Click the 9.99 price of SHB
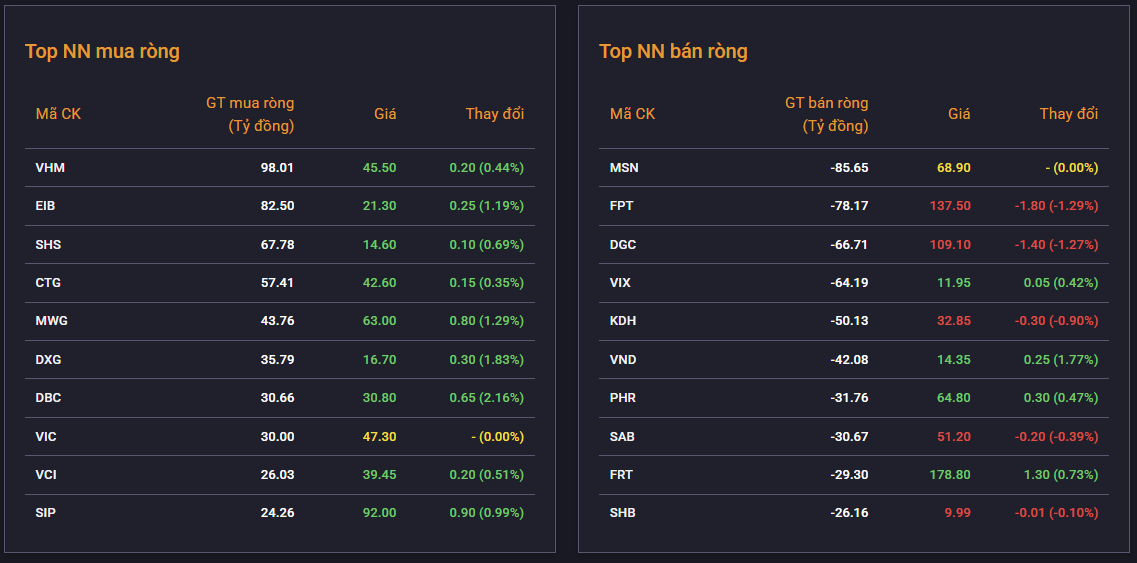The image size is (1137, 563). tap(957, 514)
